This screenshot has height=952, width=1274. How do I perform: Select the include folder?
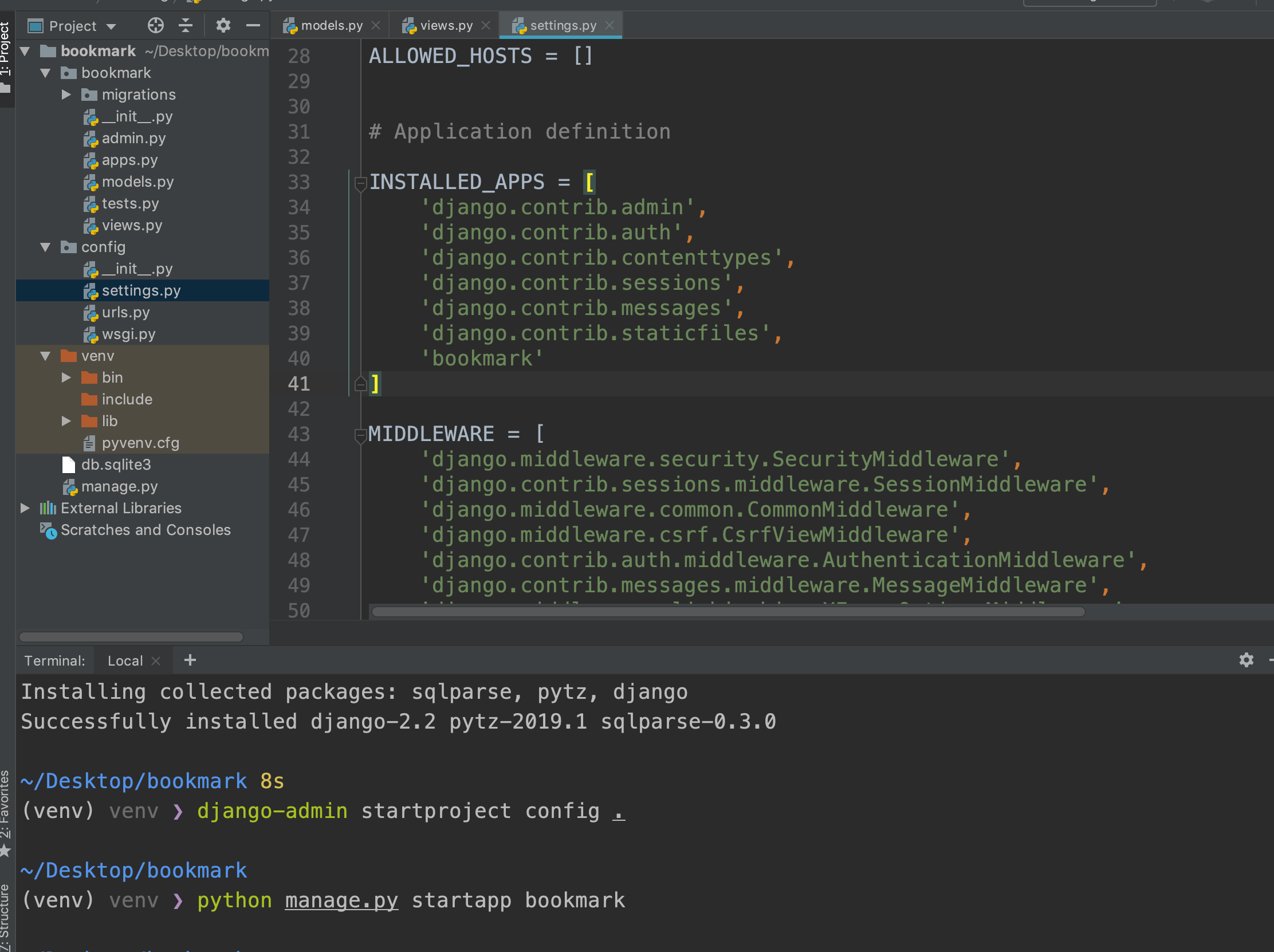click(127, 399)
